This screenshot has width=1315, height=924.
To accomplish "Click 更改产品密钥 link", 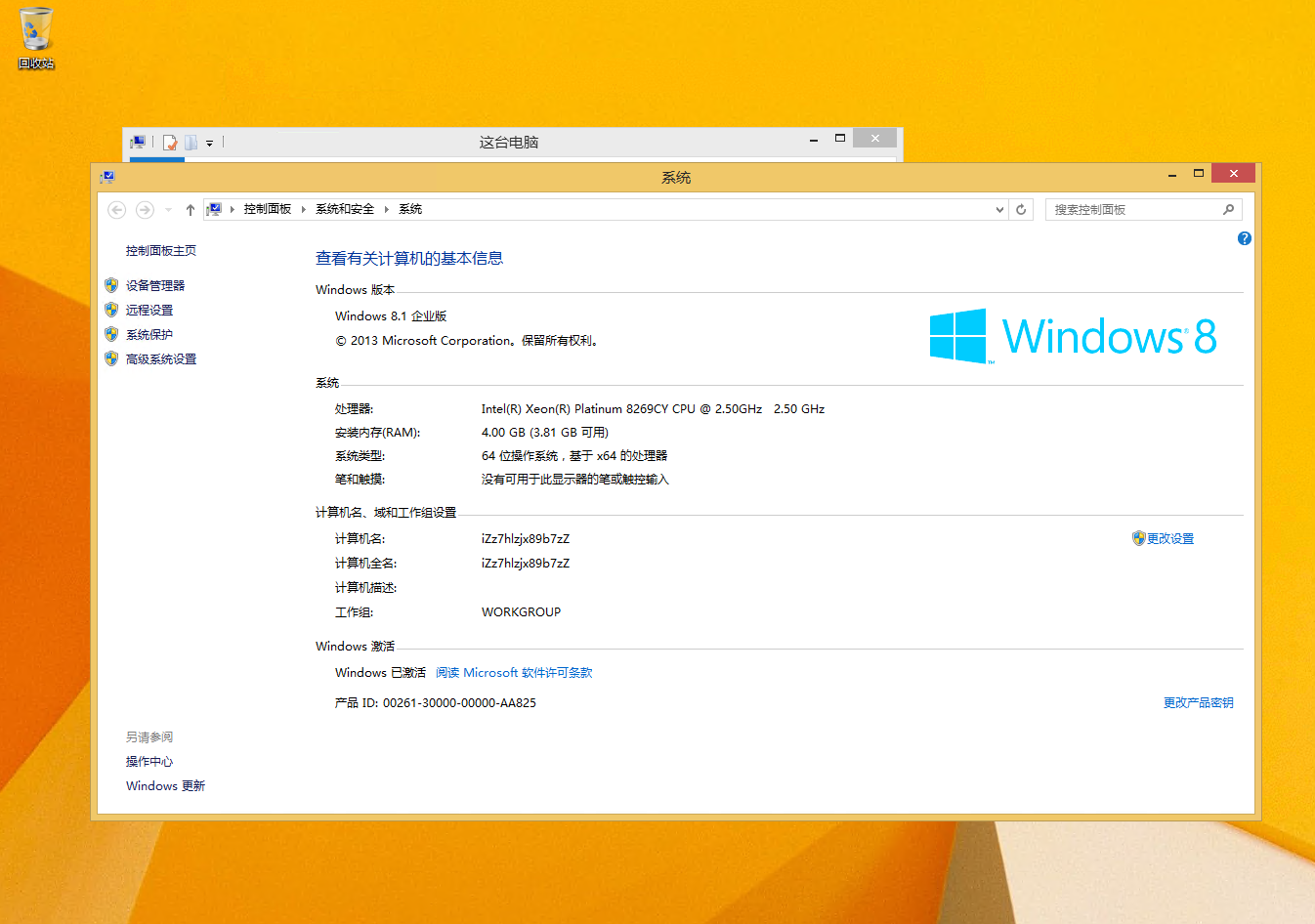I will click(x=1199, y=702).
